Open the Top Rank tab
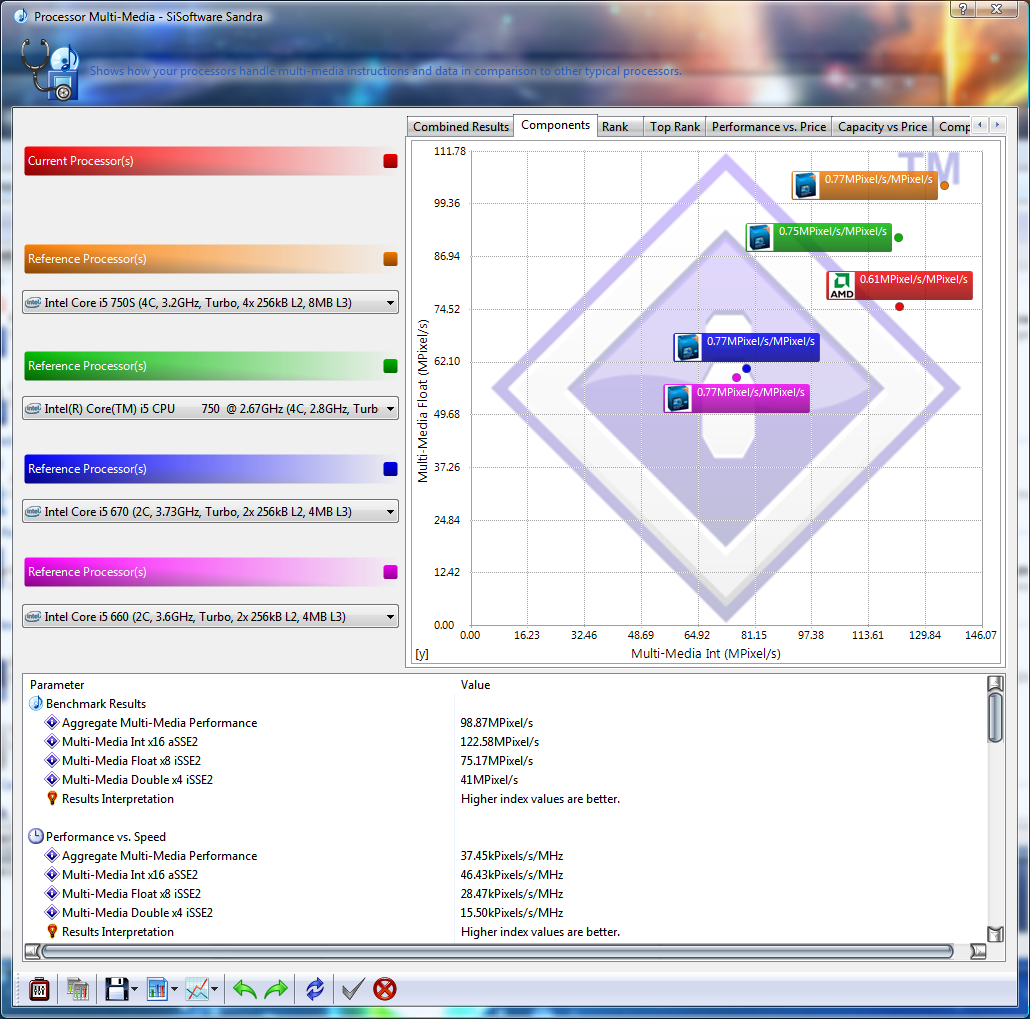Screen dimensions: 1030x1019 click(x=675, y=127)
